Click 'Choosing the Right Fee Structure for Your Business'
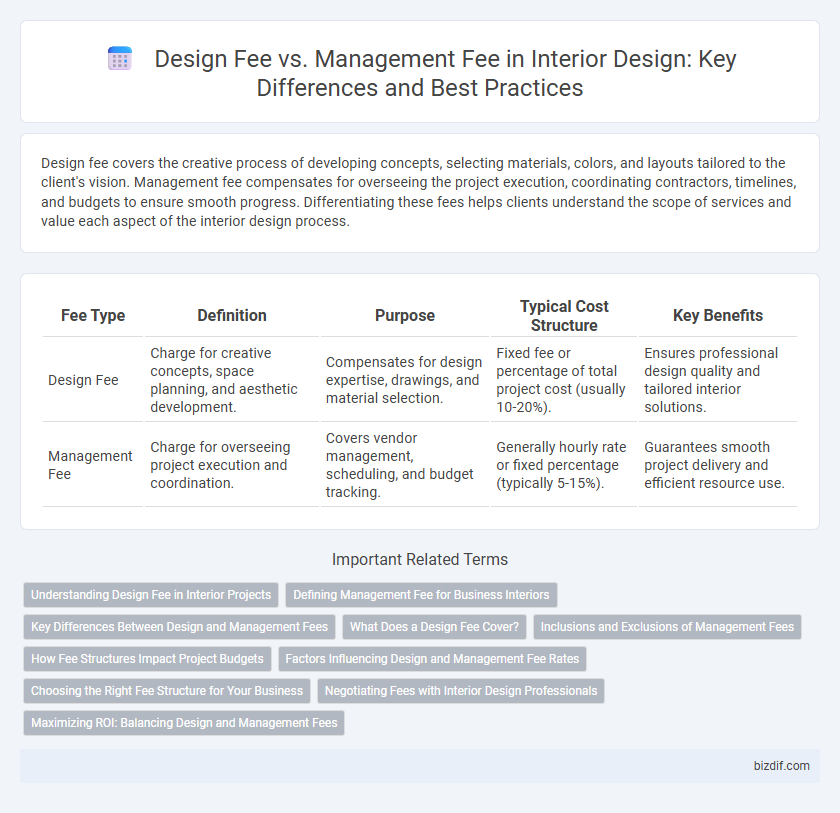 coord(167,691)
